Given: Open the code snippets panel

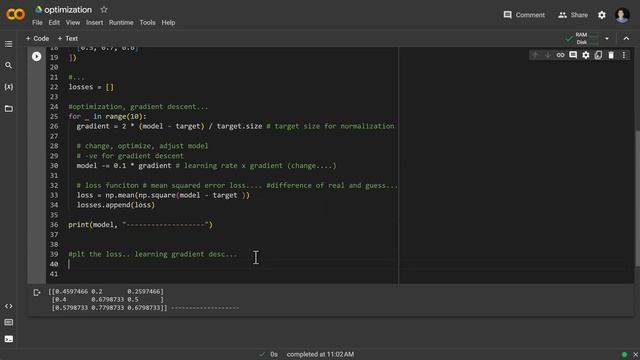Looking at the screenshot, I should click(9, 306).
